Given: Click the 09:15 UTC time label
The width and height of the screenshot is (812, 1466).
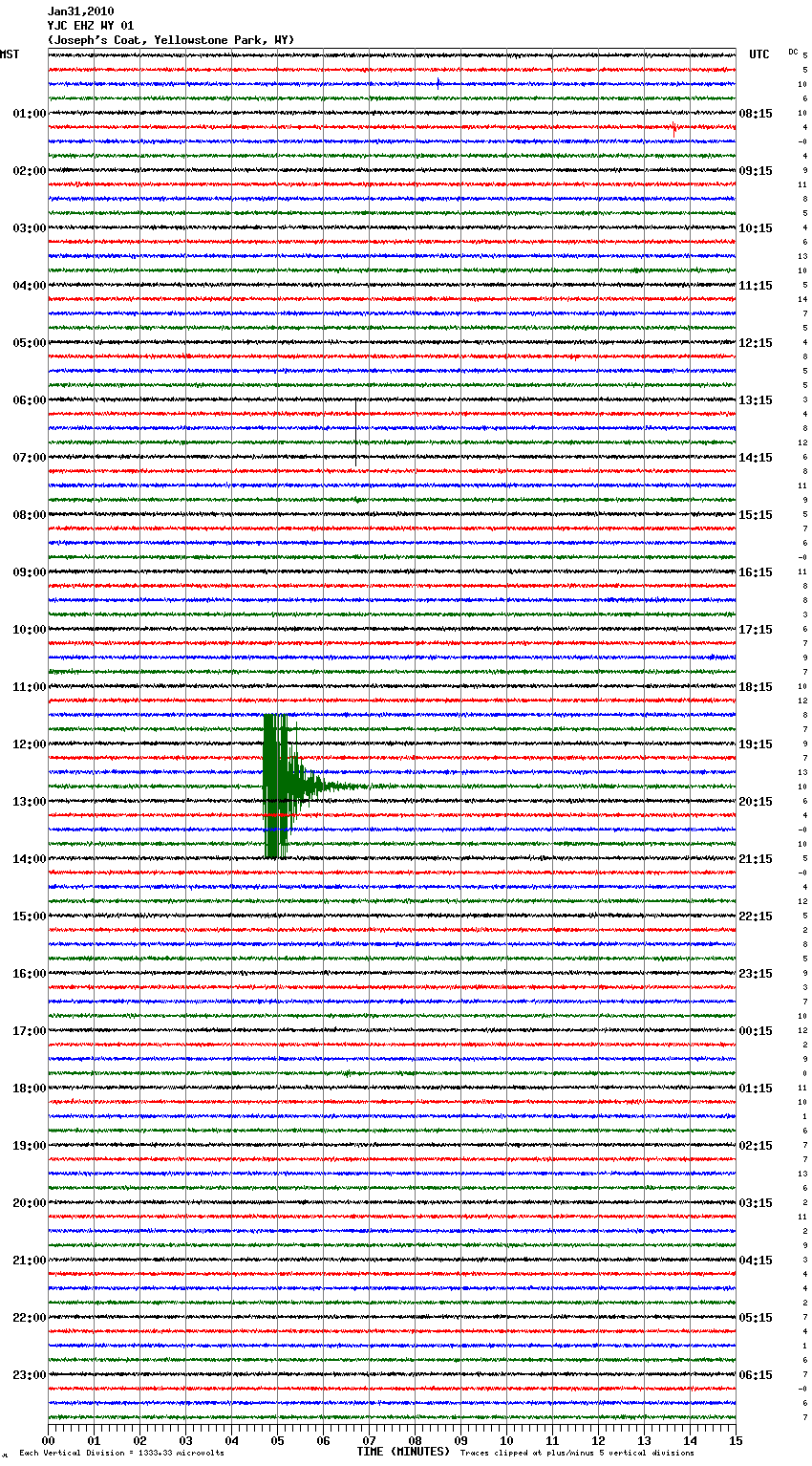Looking at the screenshot, I should (x=756, y=171).
